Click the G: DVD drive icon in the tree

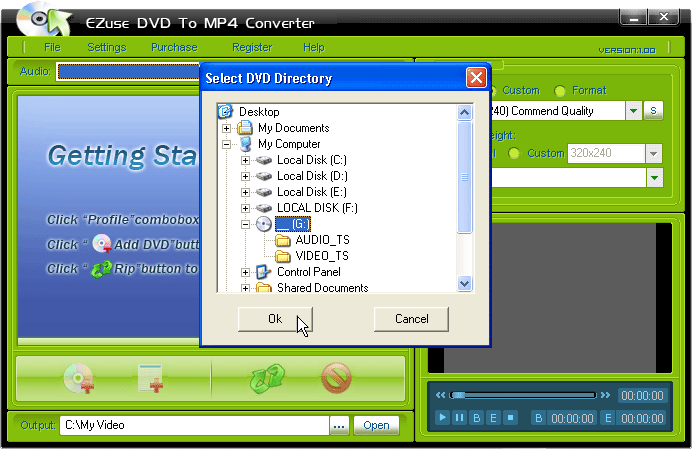[263, 224]
